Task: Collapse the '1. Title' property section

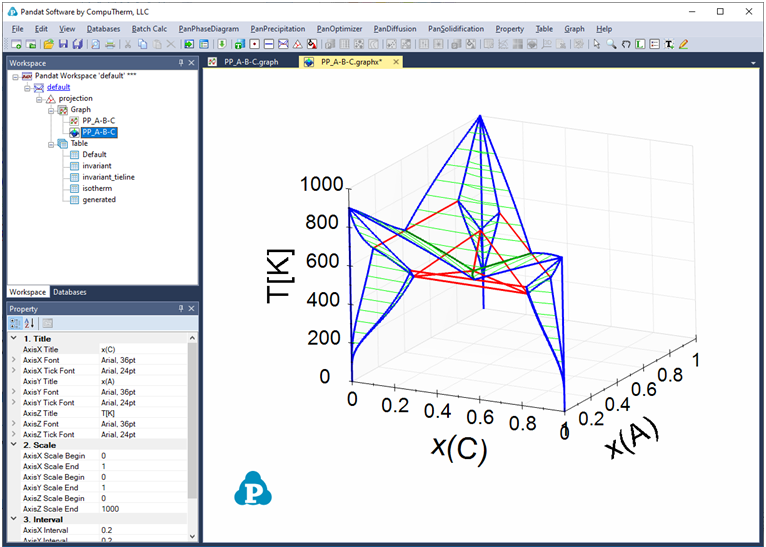Action: [x=13, y=338]
